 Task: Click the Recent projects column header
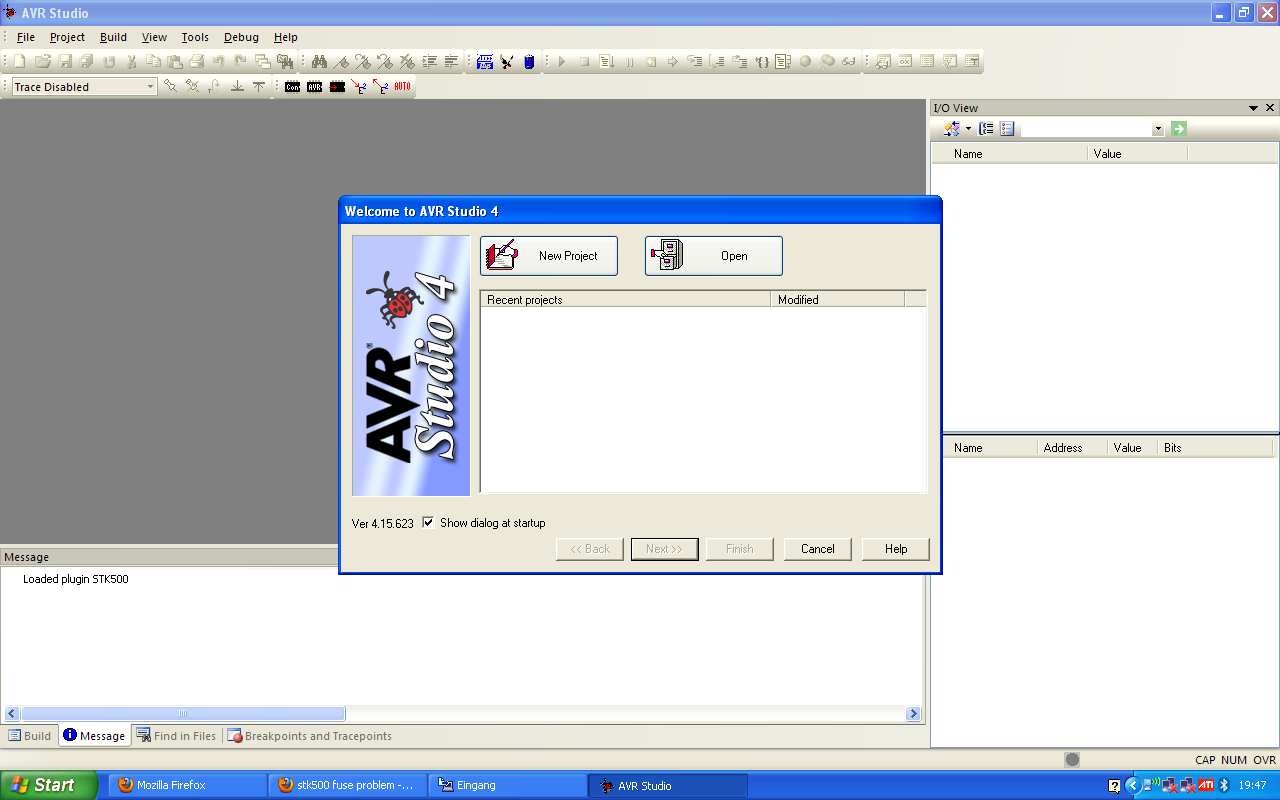[x=626, y=299]
